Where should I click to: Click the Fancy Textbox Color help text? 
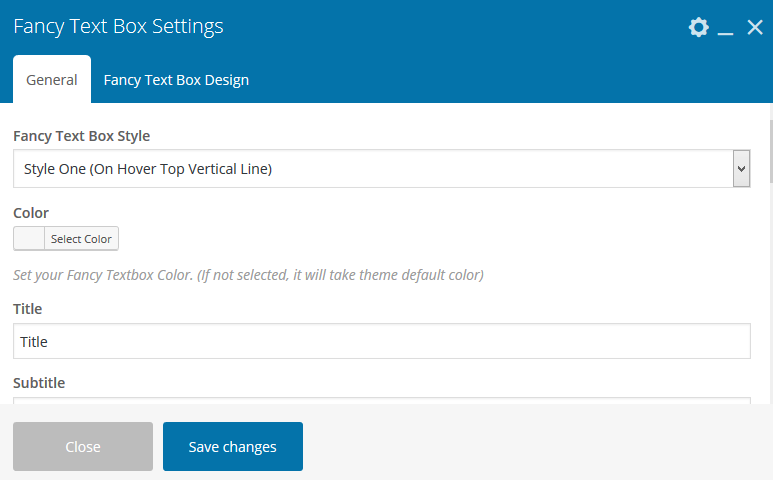(248, 275)
